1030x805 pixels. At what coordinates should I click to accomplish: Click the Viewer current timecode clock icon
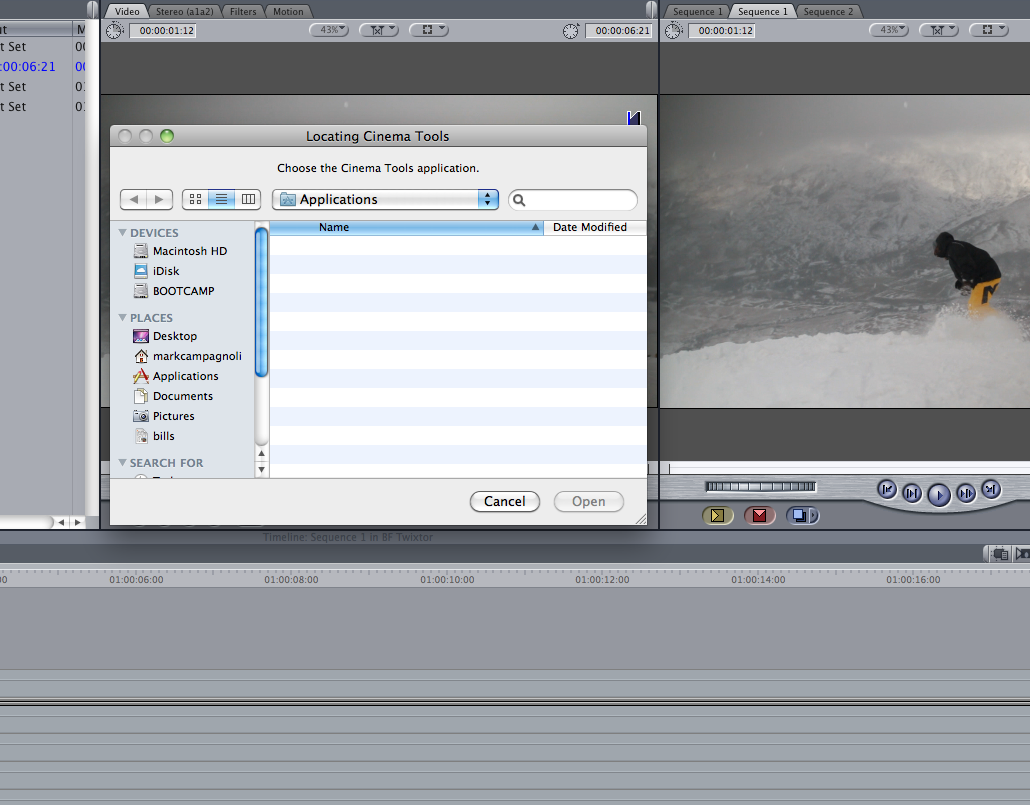point(571,30)
